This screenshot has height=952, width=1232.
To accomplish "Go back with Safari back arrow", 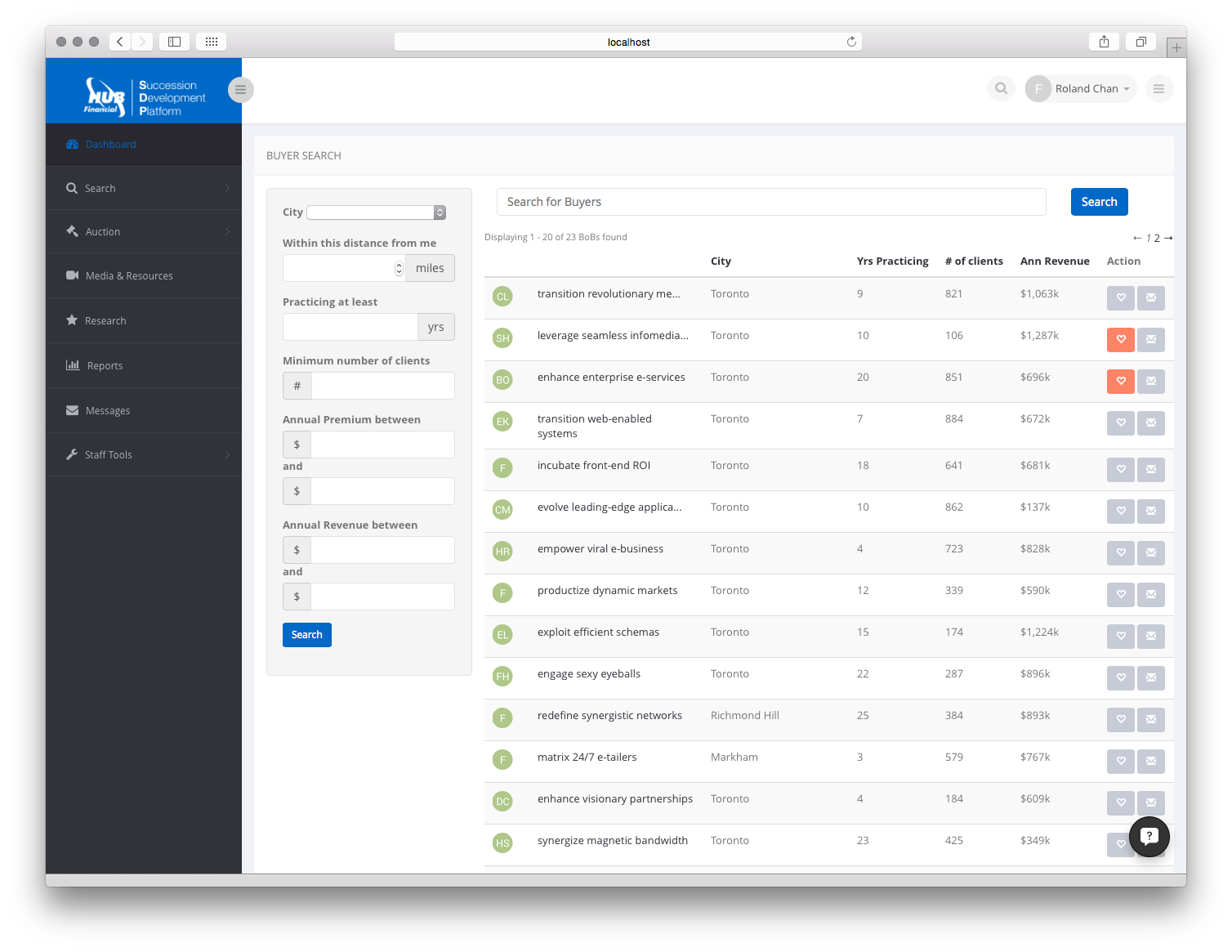I will point(119,42).
